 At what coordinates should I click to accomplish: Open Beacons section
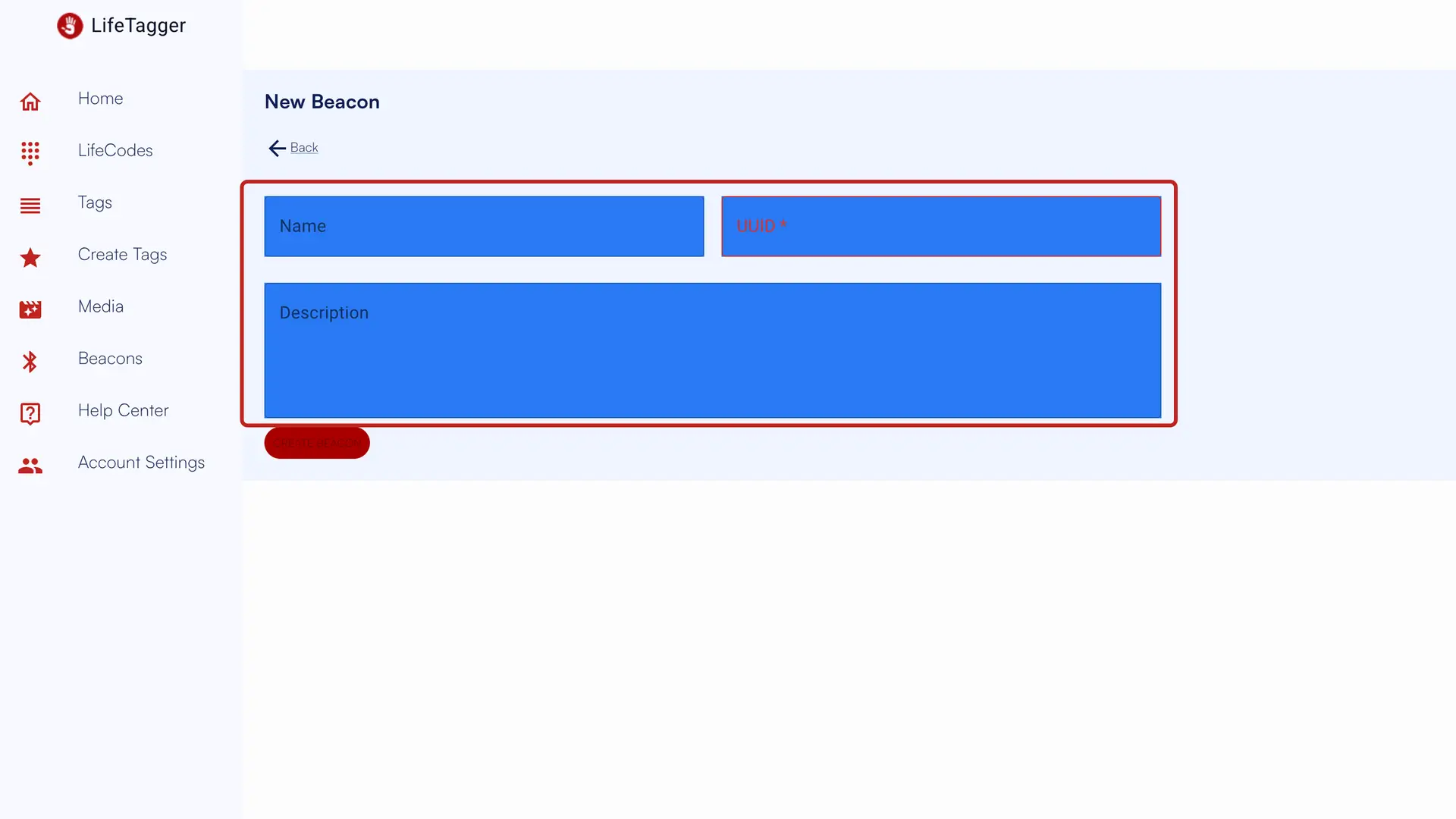click(110, 358)
